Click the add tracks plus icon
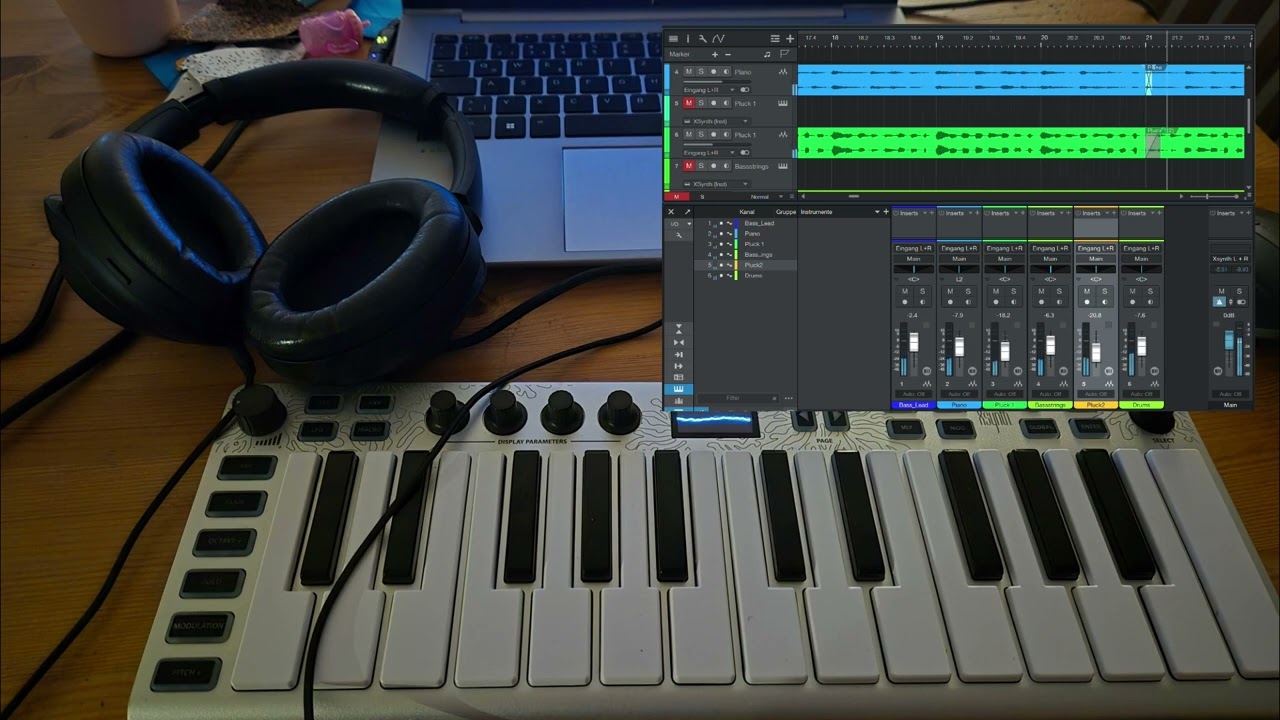This screenshot has height=720, width=1280. coord(790,39)
